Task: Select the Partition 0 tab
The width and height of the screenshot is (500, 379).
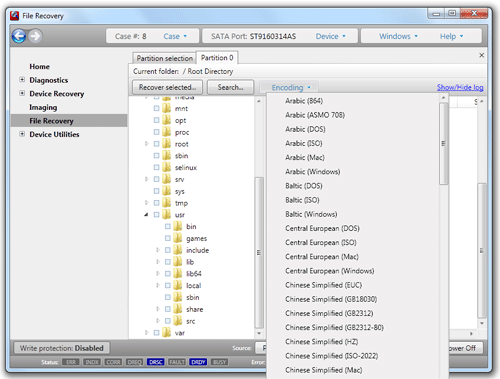Action: tap(217, 58)
